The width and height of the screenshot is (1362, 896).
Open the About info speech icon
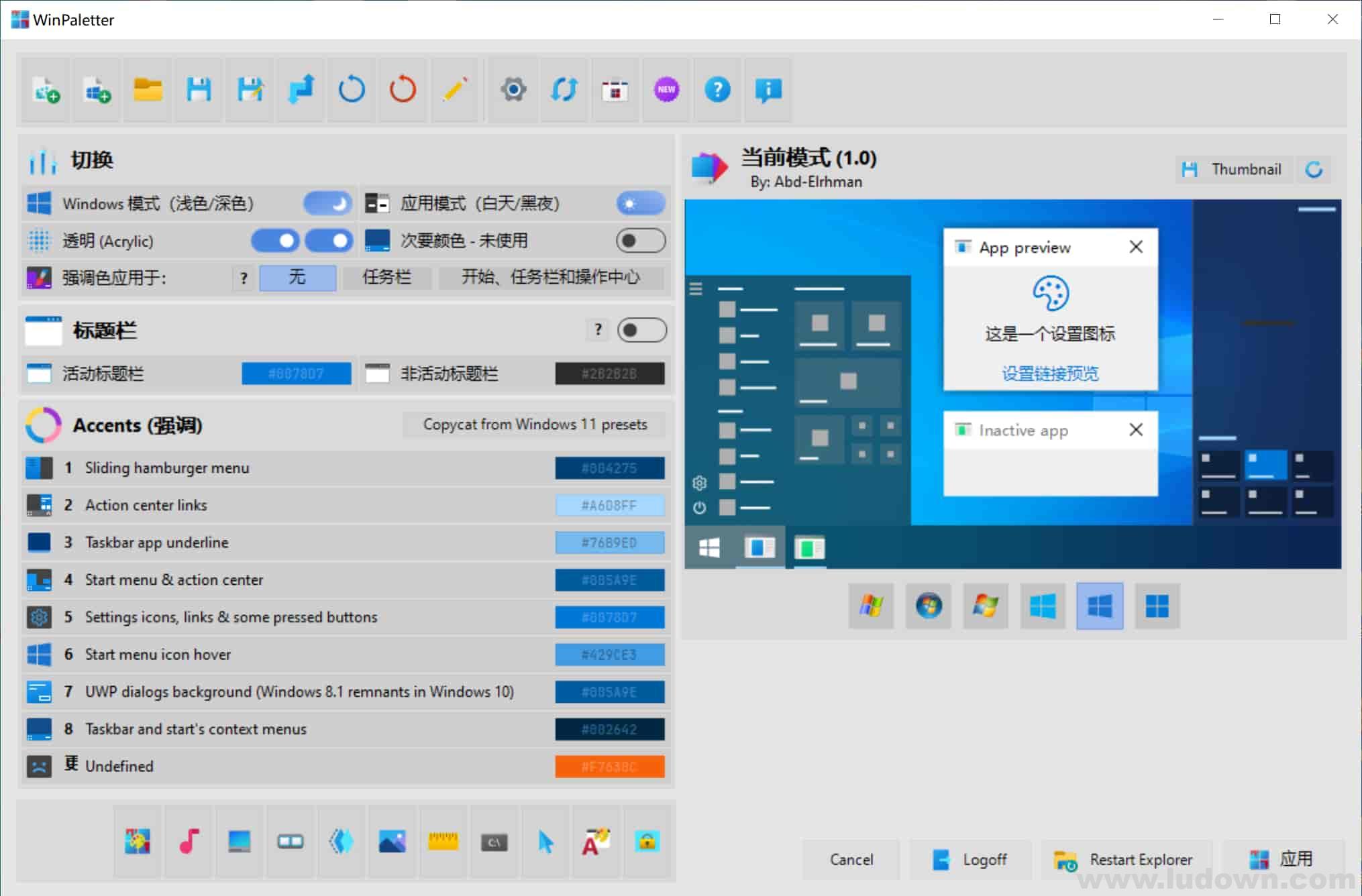pyautogui.click(x=768, y=89)
